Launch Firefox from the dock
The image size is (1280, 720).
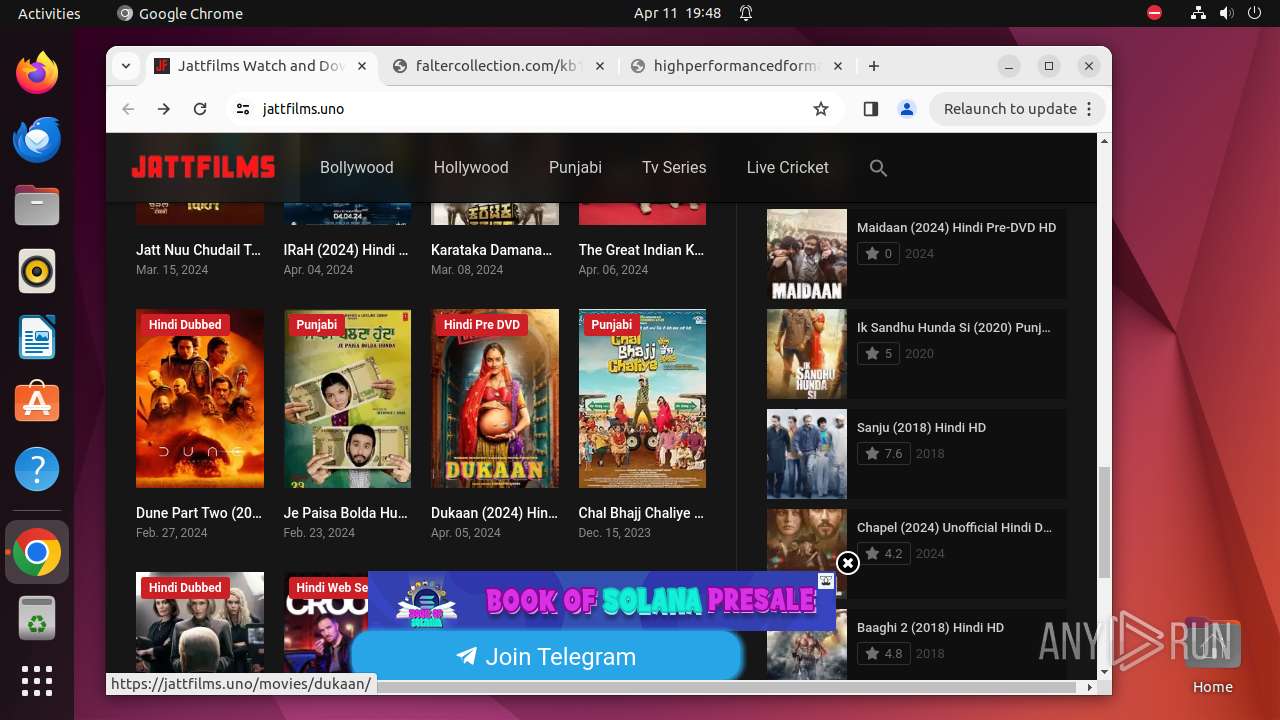[x=37, y=74]
